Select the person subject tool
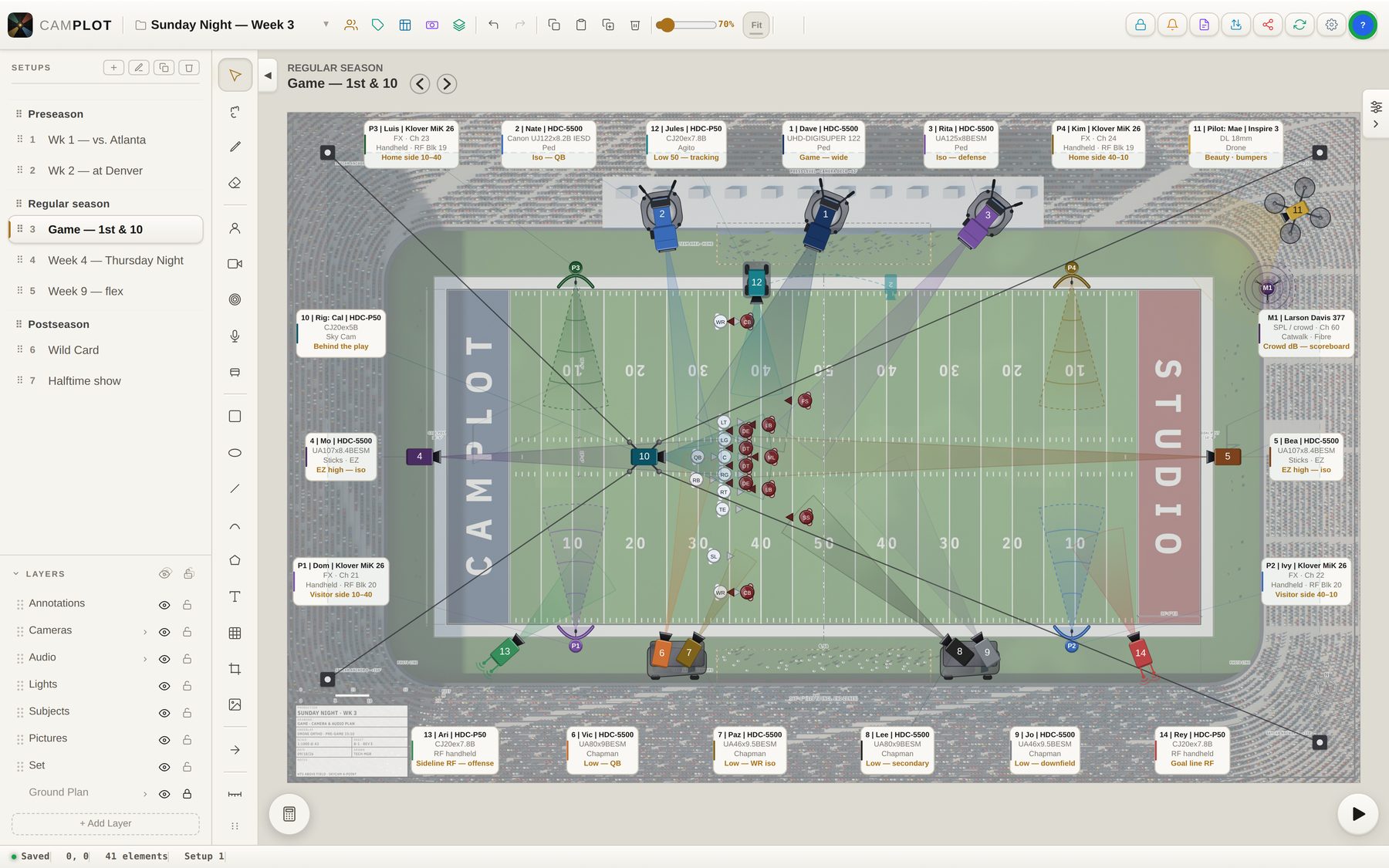The image size is (1389, 868). click(x=235, y=228)
